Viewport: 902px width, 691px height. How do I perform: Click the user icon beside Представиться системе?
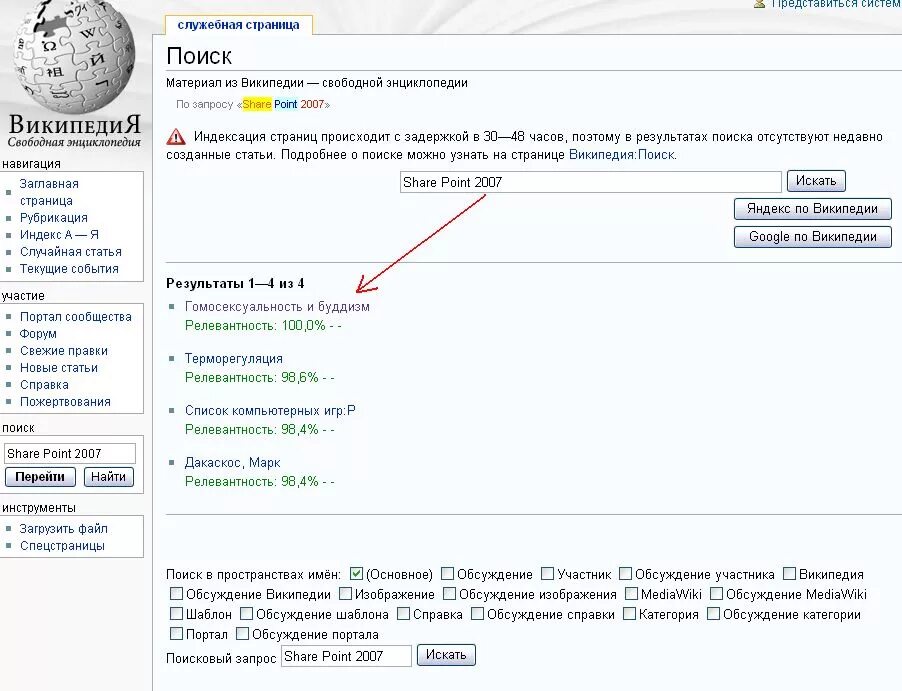pyautogui.click(x=759, y=3)
